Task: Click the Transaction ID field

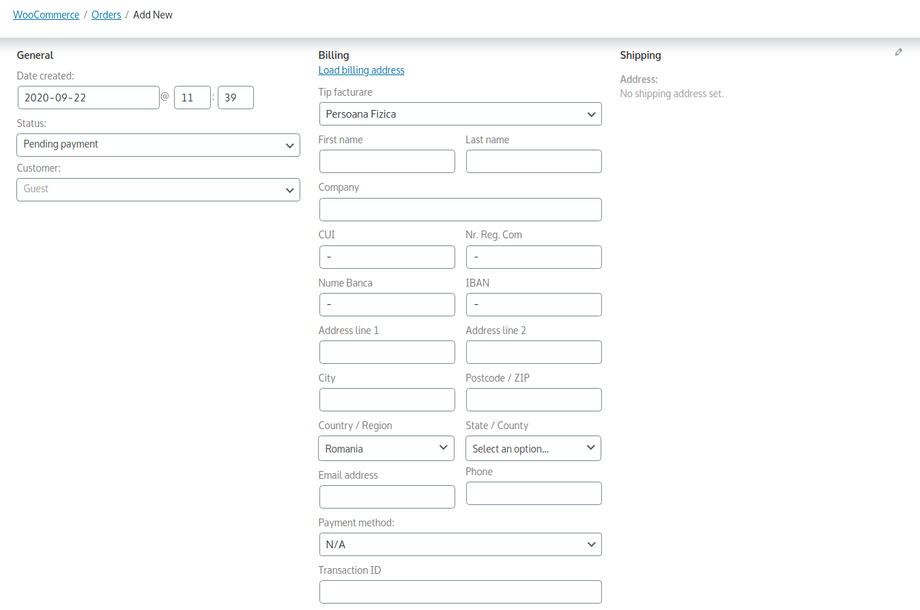Action: tap(459, 591)
